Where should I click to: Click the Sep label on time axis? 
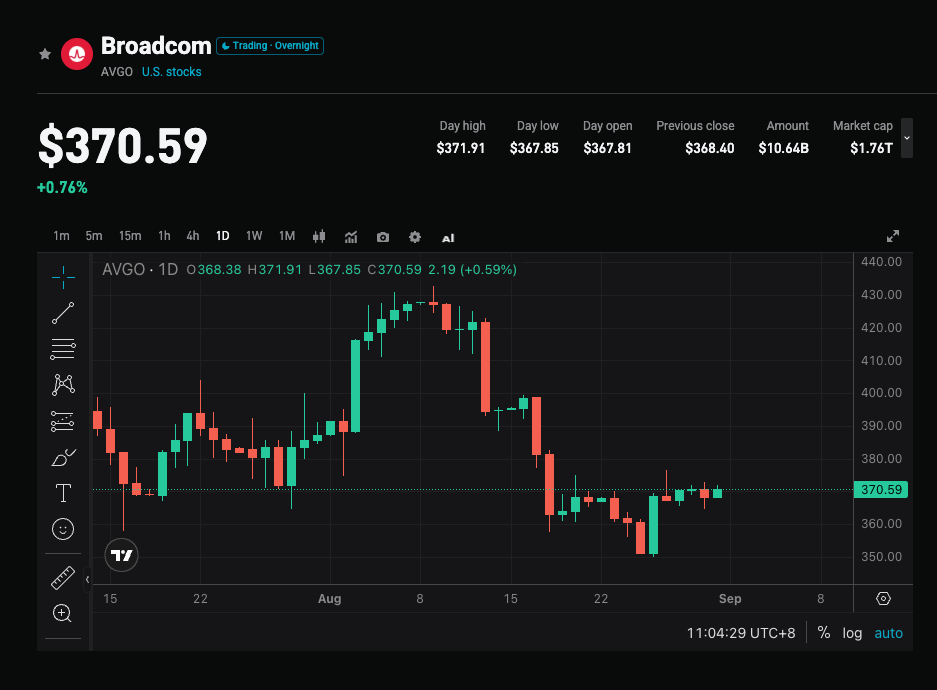(730, 599)
